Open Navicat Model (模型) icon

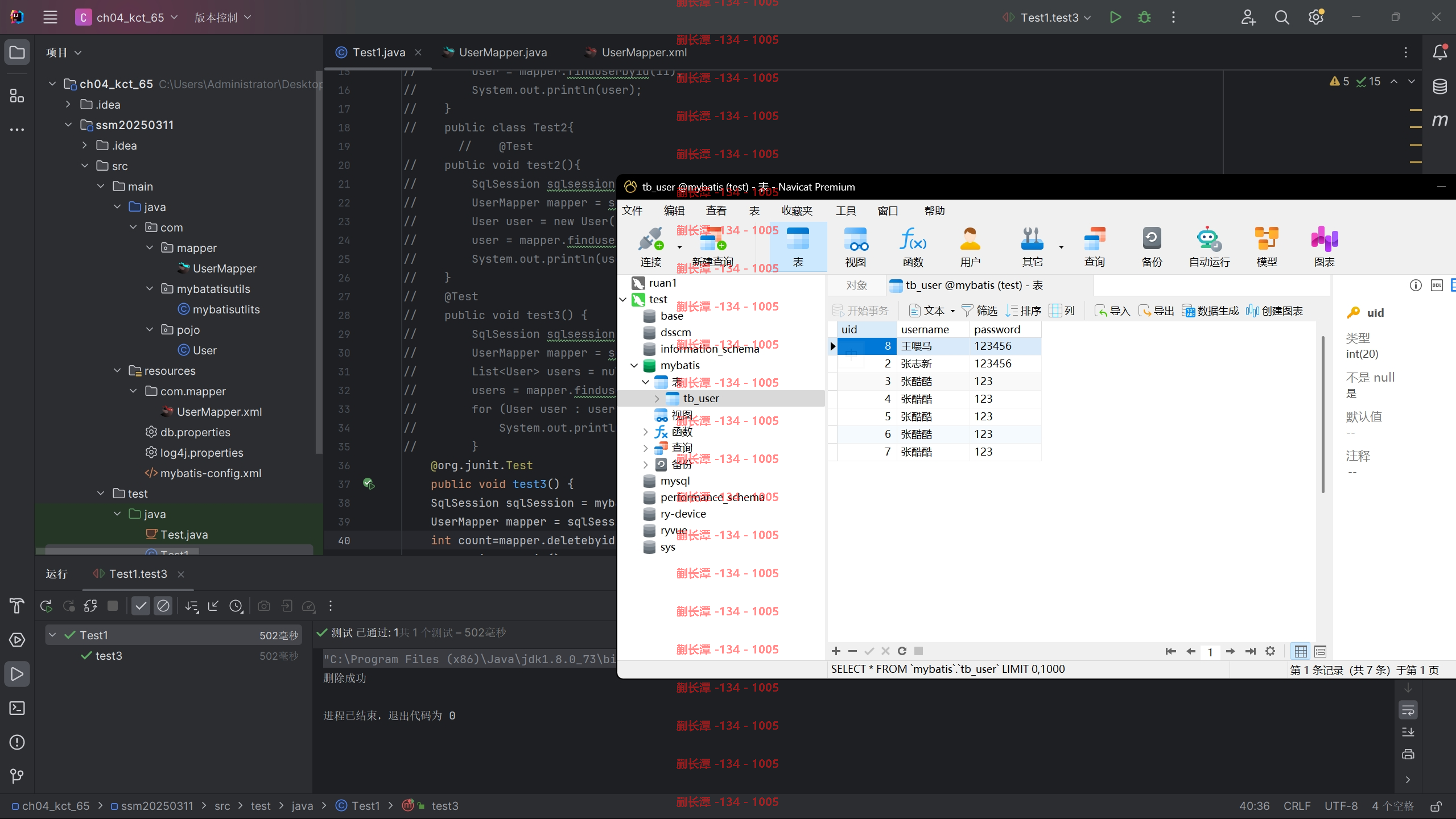click(x=1267, y=246)
